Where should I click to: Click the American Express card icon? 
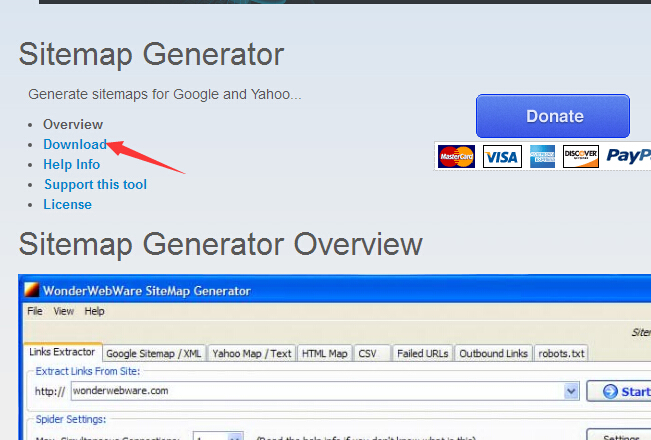(542, 156)
